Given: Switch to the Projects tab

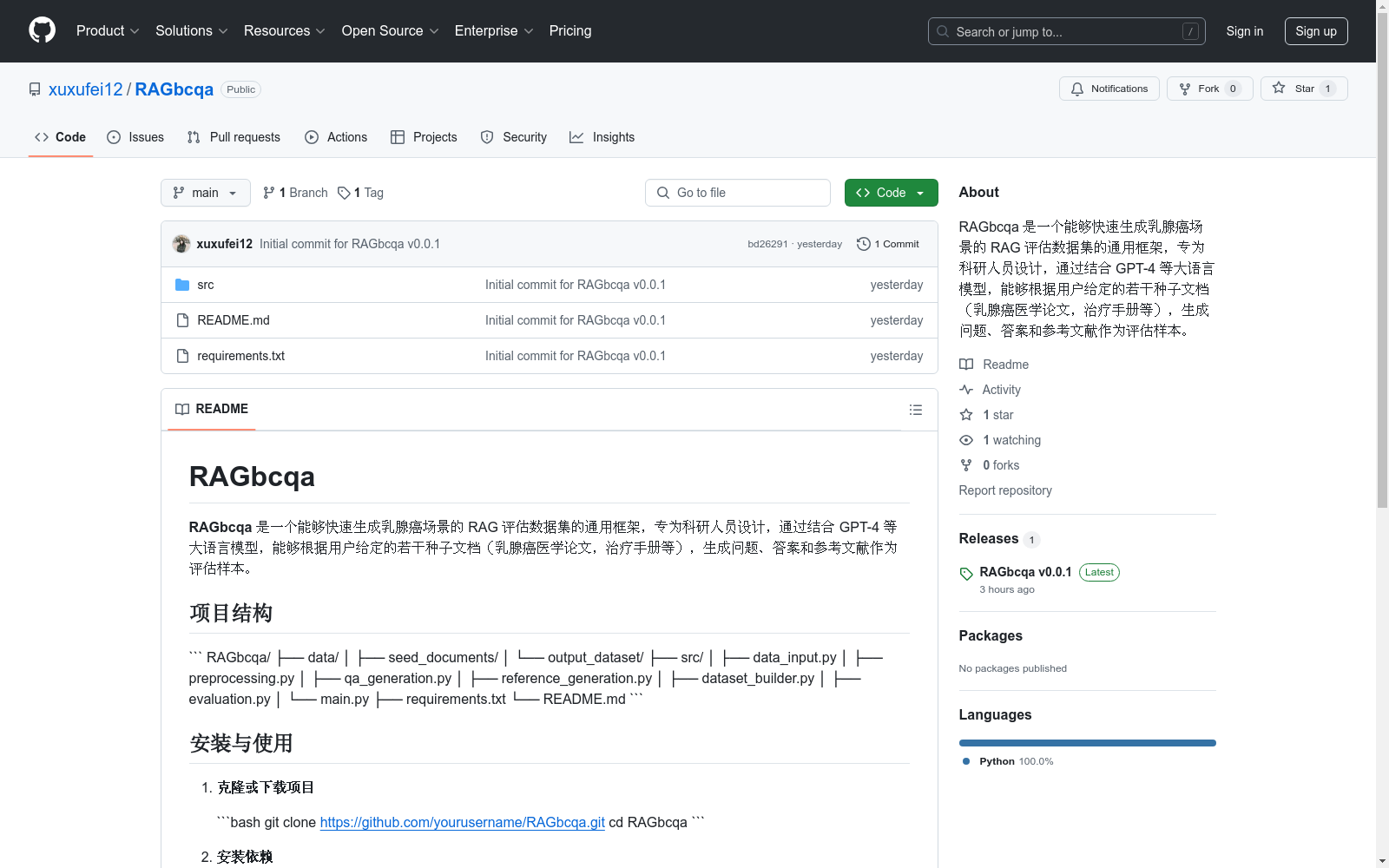Looking at the screenshot, I should click(424, 137).
